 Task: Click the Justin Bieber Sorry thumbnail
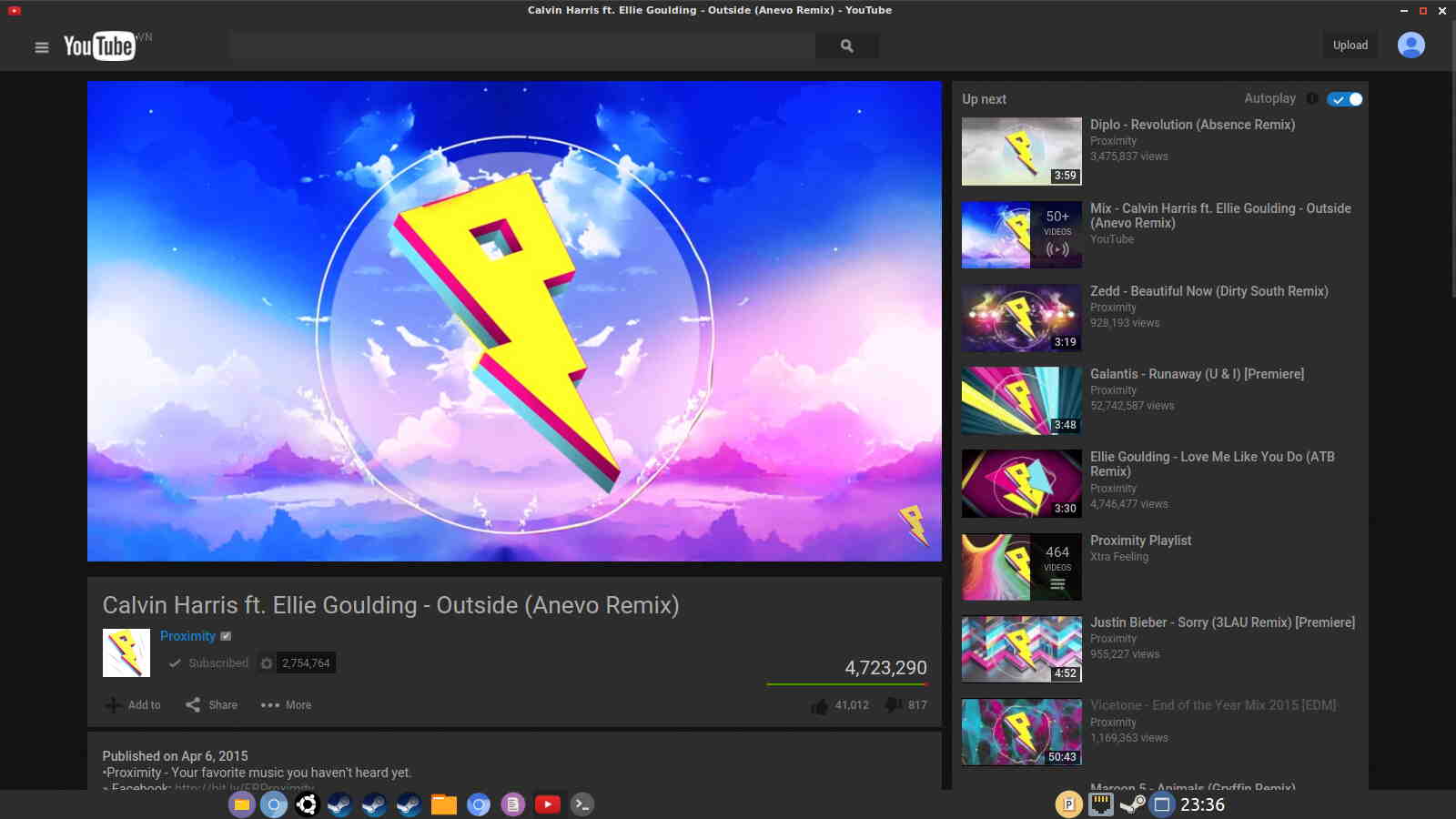click(x=1022, y=649)
